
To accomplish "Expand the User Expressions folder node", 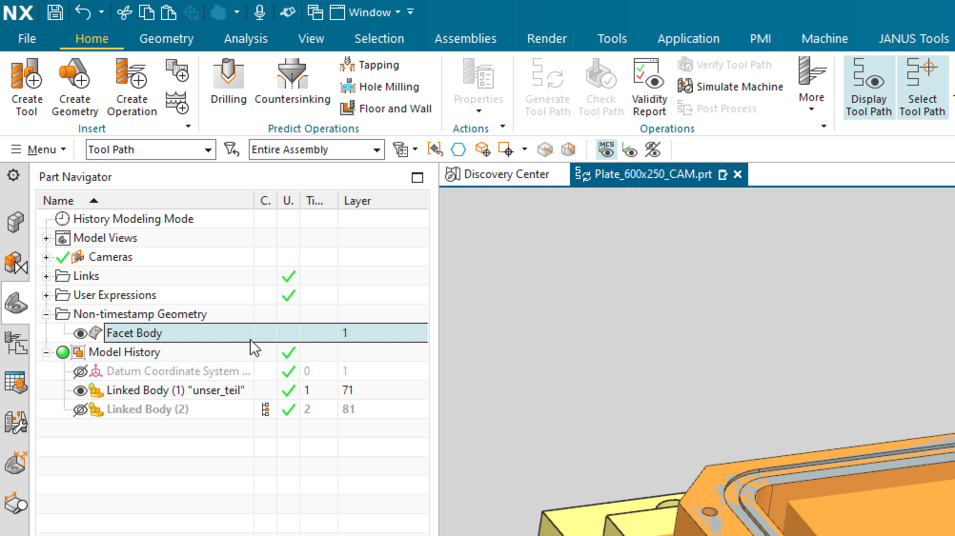I will tap(46, 295).
